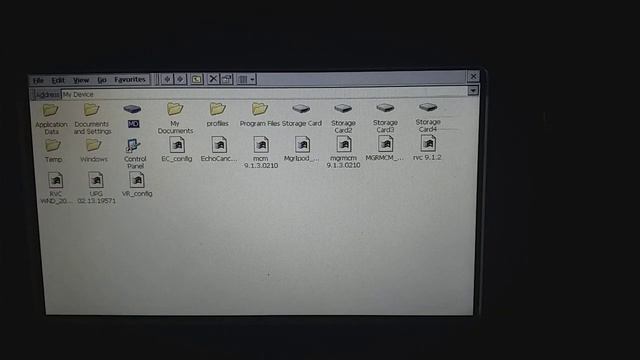
Task: Open the Storage Card2 drive
Action: [343, 118]
